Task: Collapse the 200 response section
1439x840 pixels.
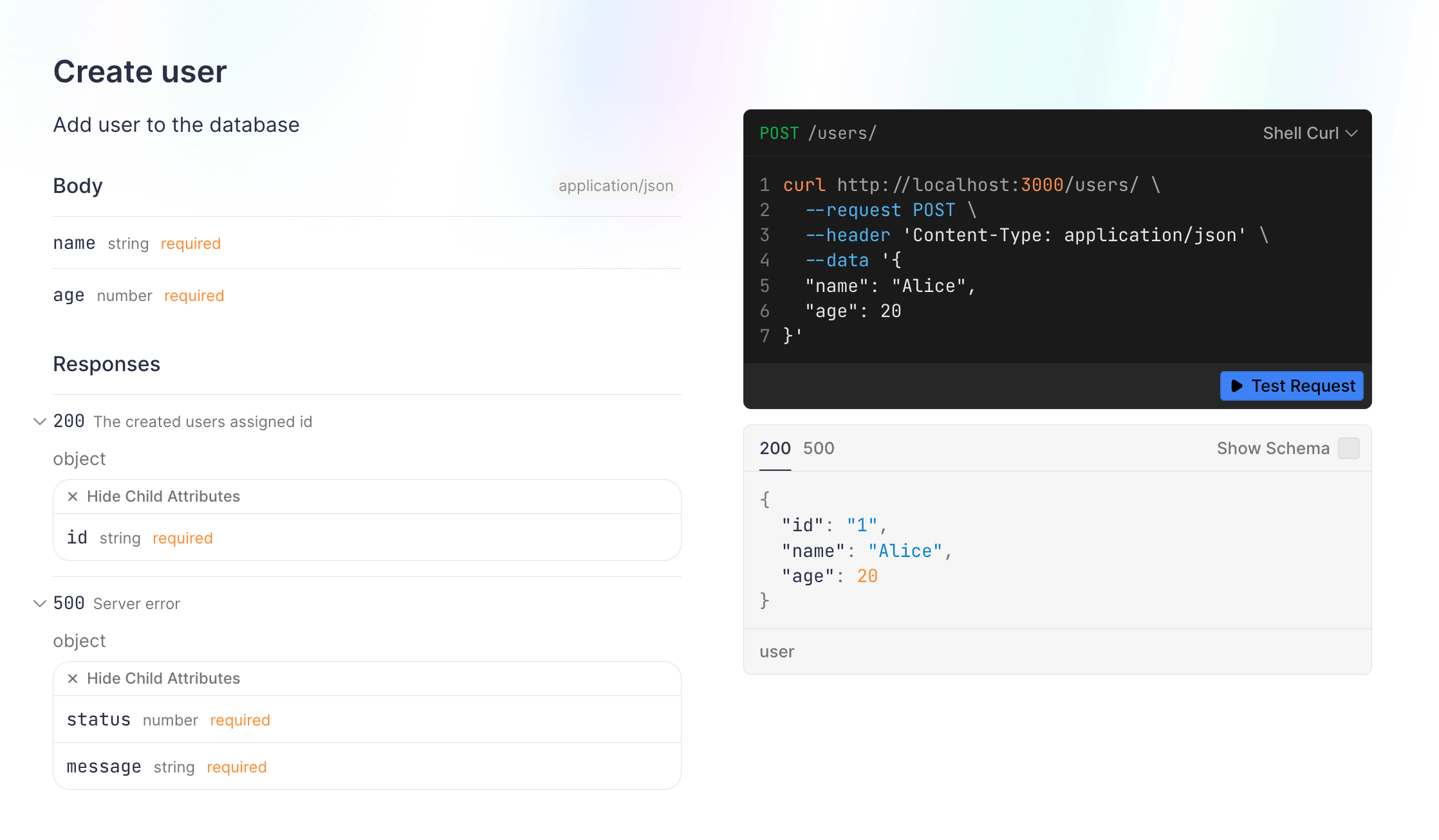Action: pyautogui.click(x=39, y=421)
